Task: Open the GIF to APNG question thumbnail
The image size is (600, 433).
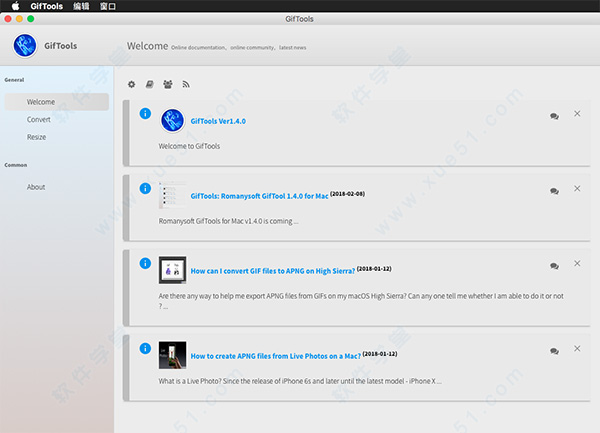Action: [173, 270]
